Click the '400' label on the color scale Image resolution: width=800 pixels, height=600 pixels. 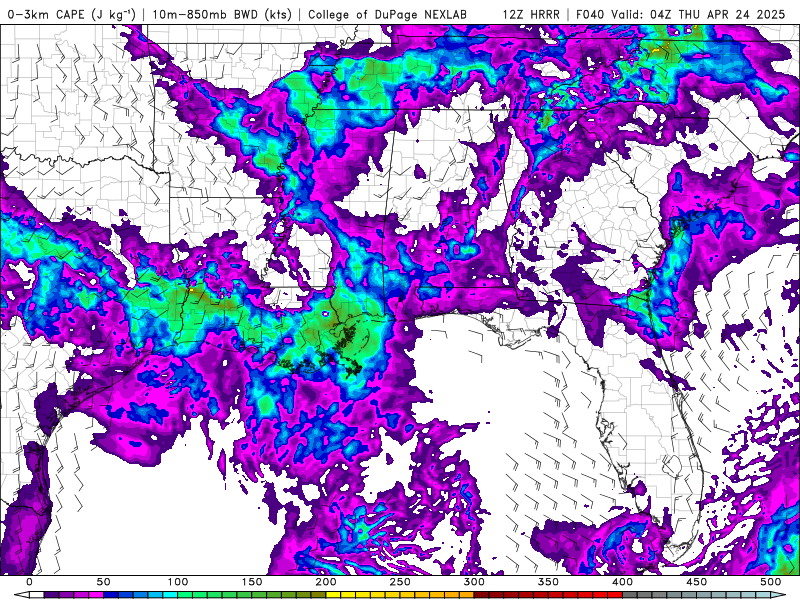[x=622, y=582]
